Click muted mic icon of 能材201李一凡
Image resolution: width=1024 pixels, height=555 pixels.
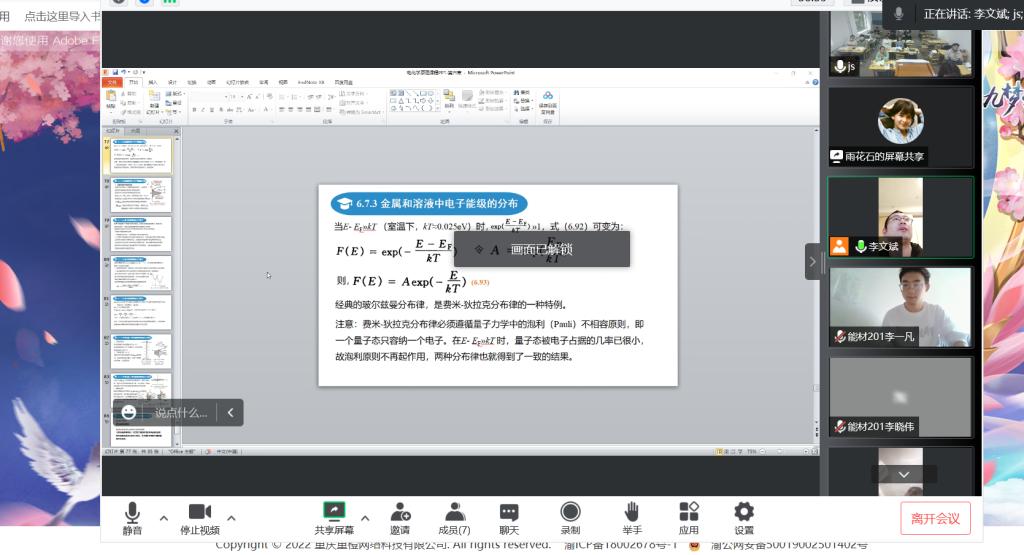(840, 336)
